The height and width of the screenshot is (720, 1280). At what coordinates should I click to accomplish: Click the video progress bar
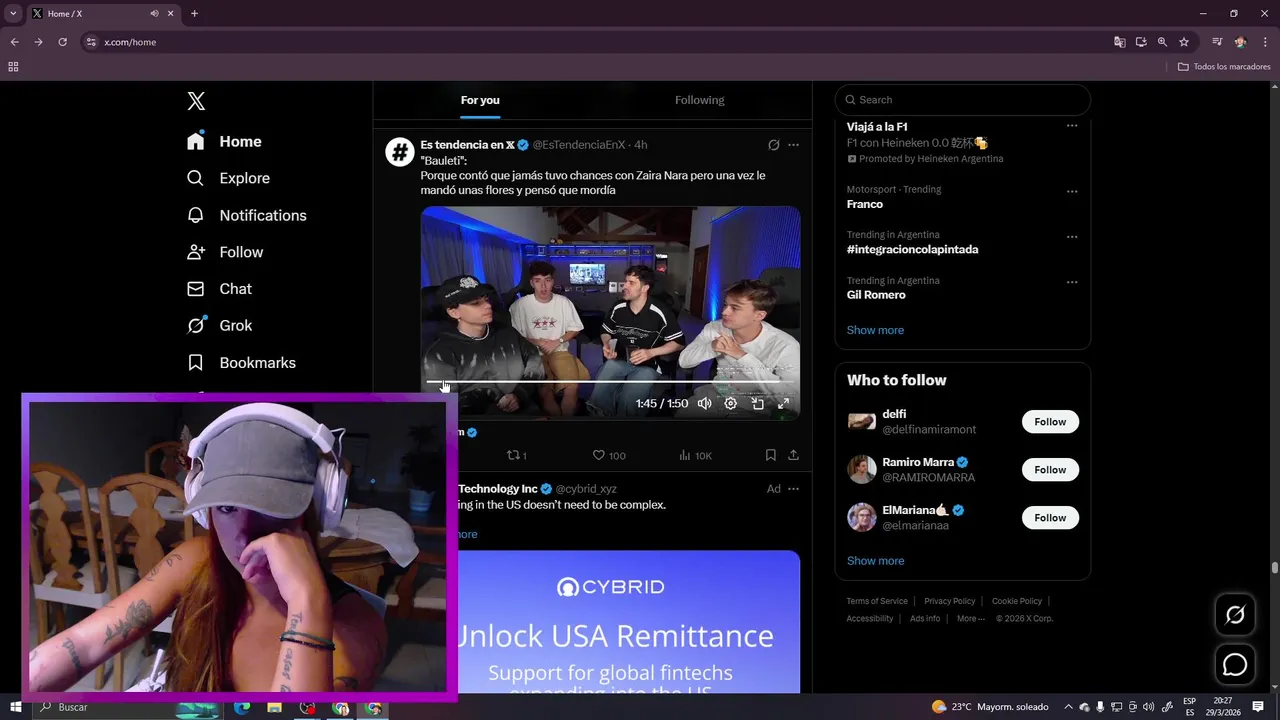pos(610,382)
